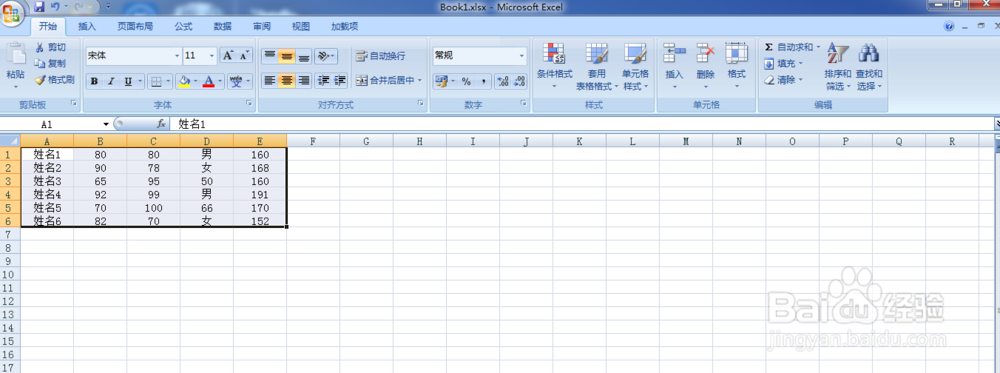This screenshot has height=373, width=1000.
Task: Open the Office button menu
Action: click(x=11, y=14)
